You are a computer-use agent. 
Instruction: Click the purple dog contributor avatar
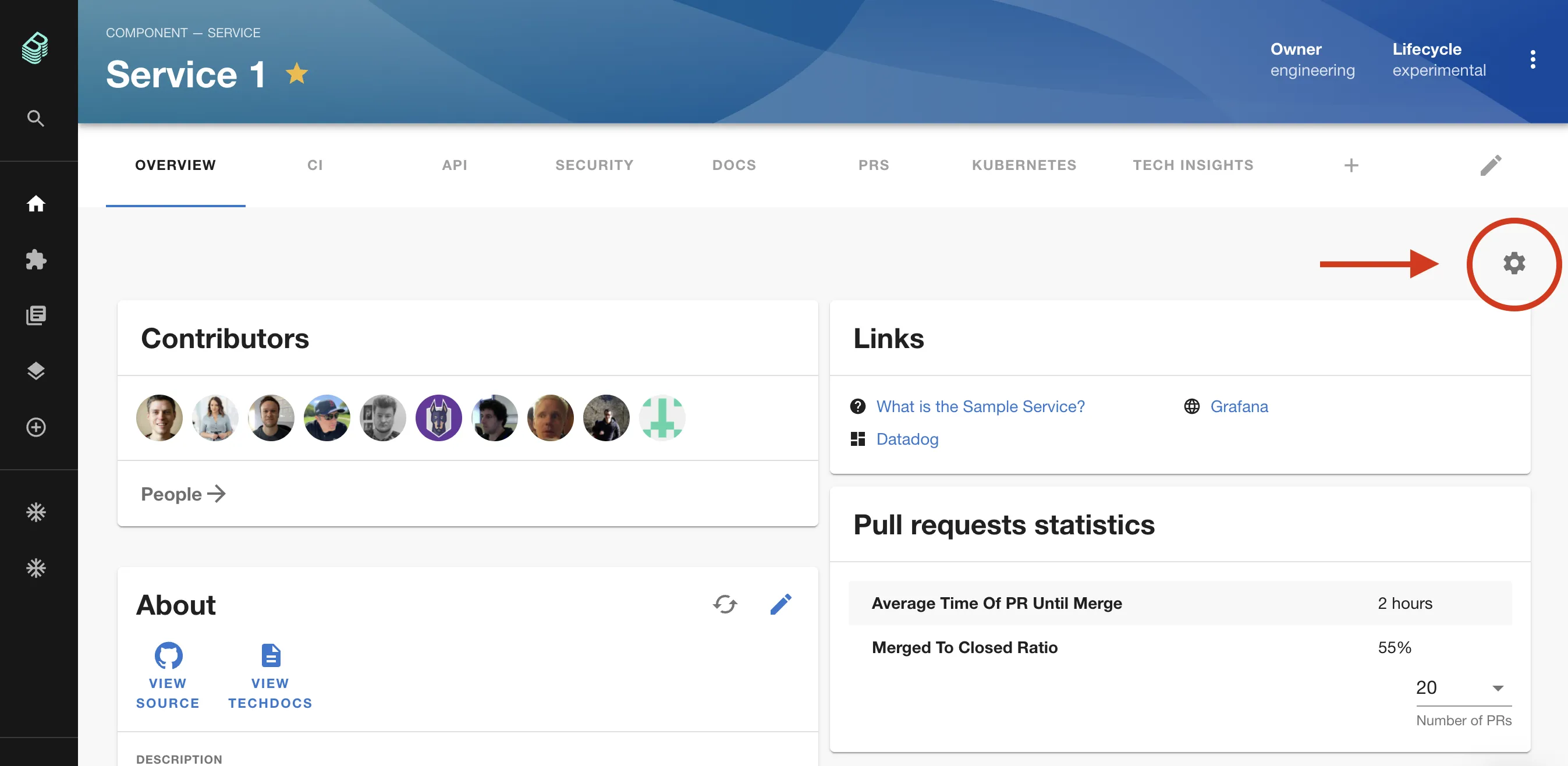coord(438,418)
